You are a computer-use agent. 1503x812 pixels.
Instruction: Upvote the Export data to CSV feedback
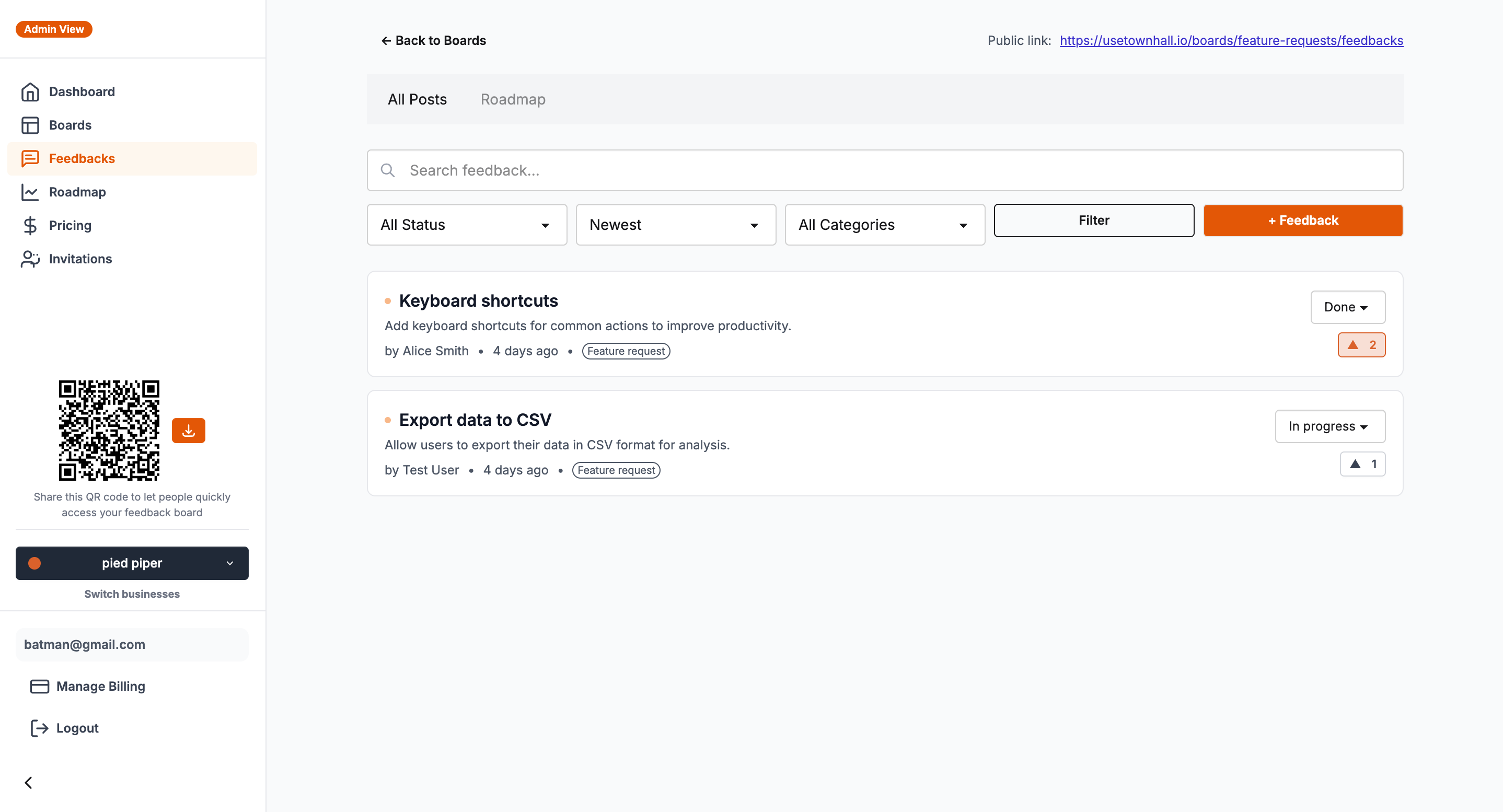[x=1362, y=464]
